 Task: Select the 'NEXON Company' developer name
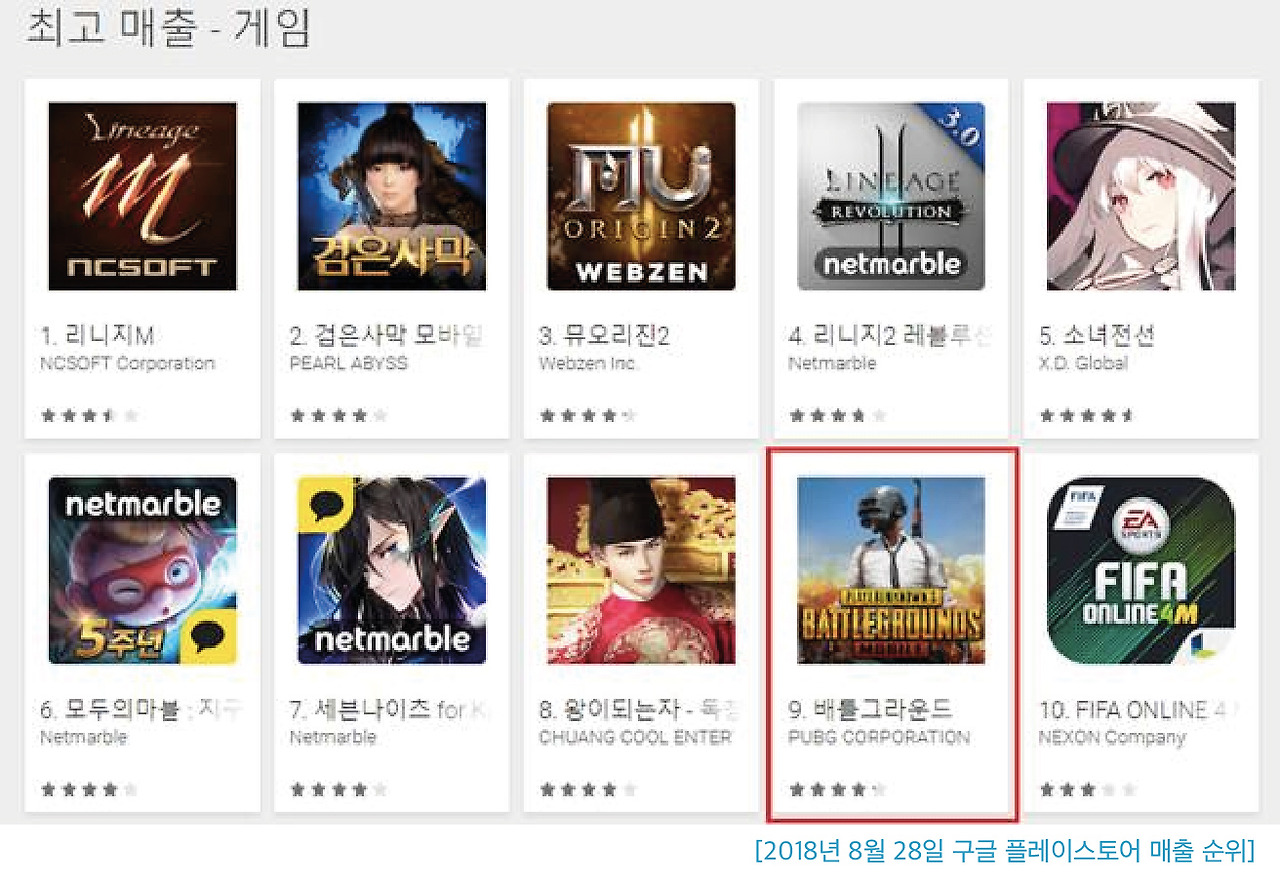point(1112,737)
